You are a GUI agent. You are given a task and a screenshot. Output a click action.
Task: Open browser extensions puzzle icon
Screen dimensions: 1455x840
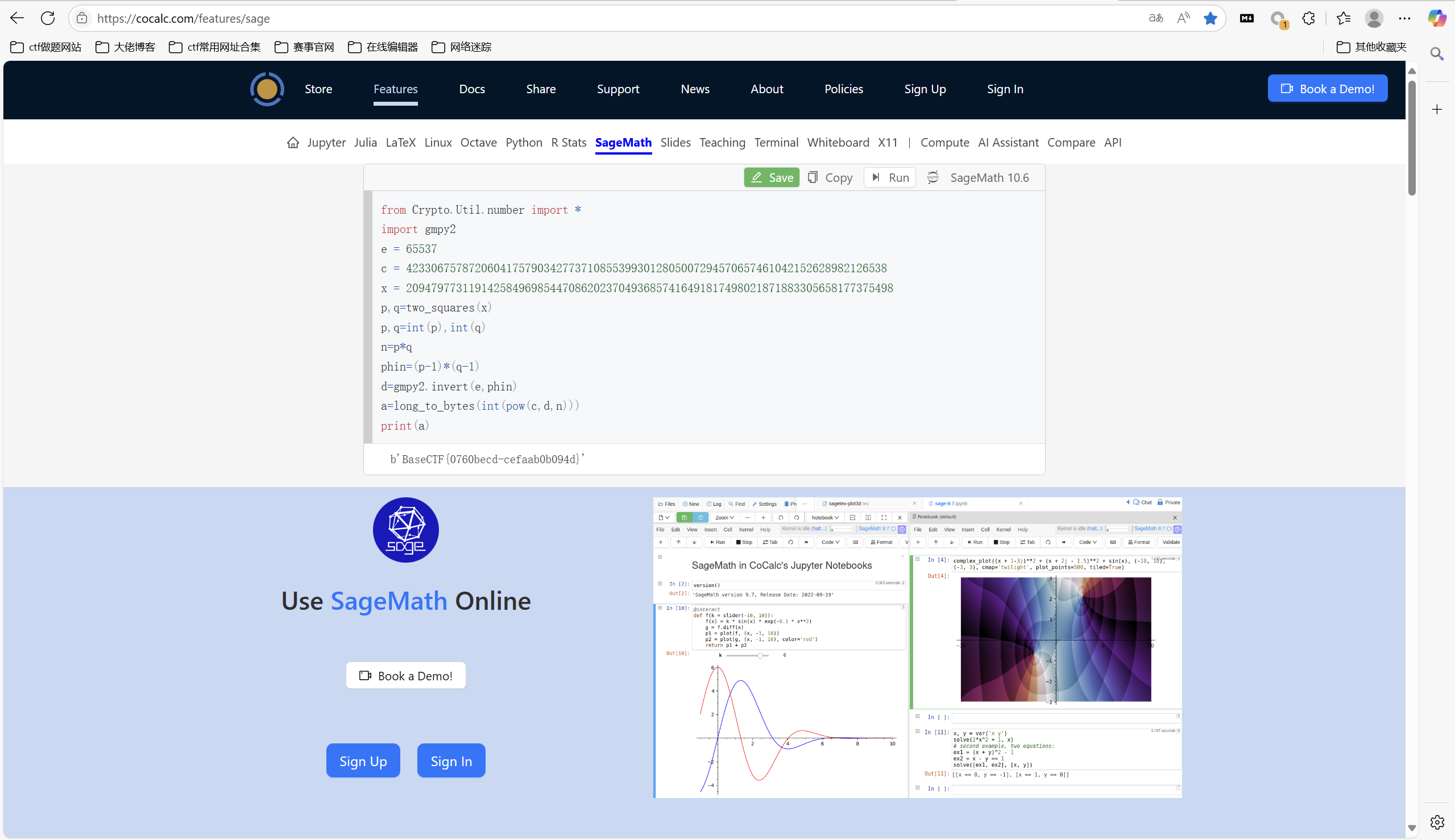click(1309, 18)
